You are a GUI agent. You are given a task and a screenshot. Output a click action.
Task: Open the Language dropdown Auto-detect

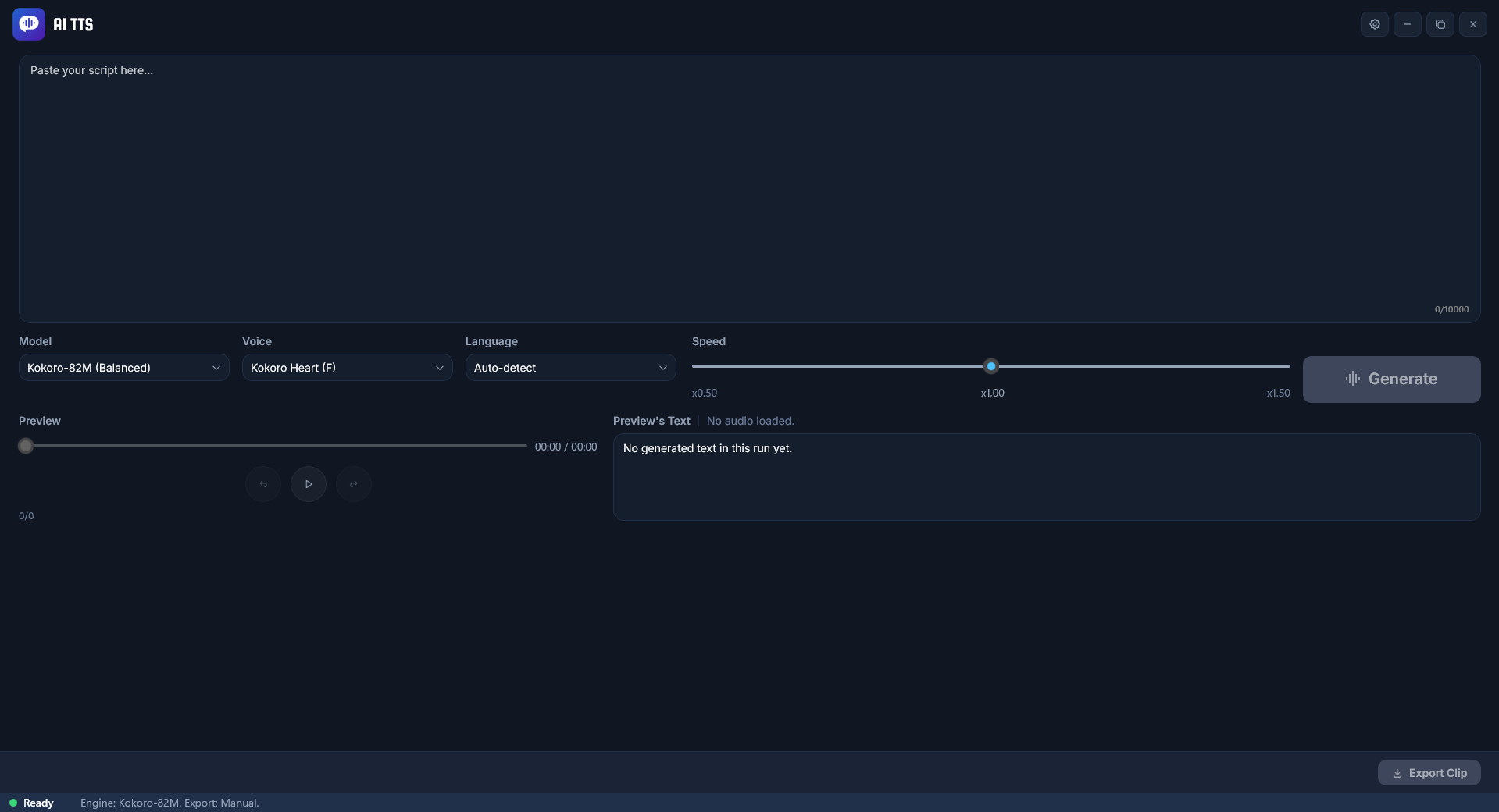pos(571,368)
